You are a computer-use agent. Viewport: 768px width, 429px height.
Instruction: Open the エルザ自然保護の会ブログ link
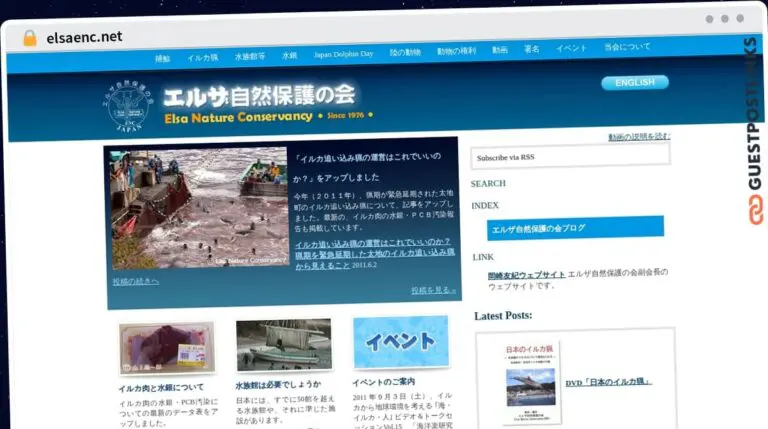567,227
